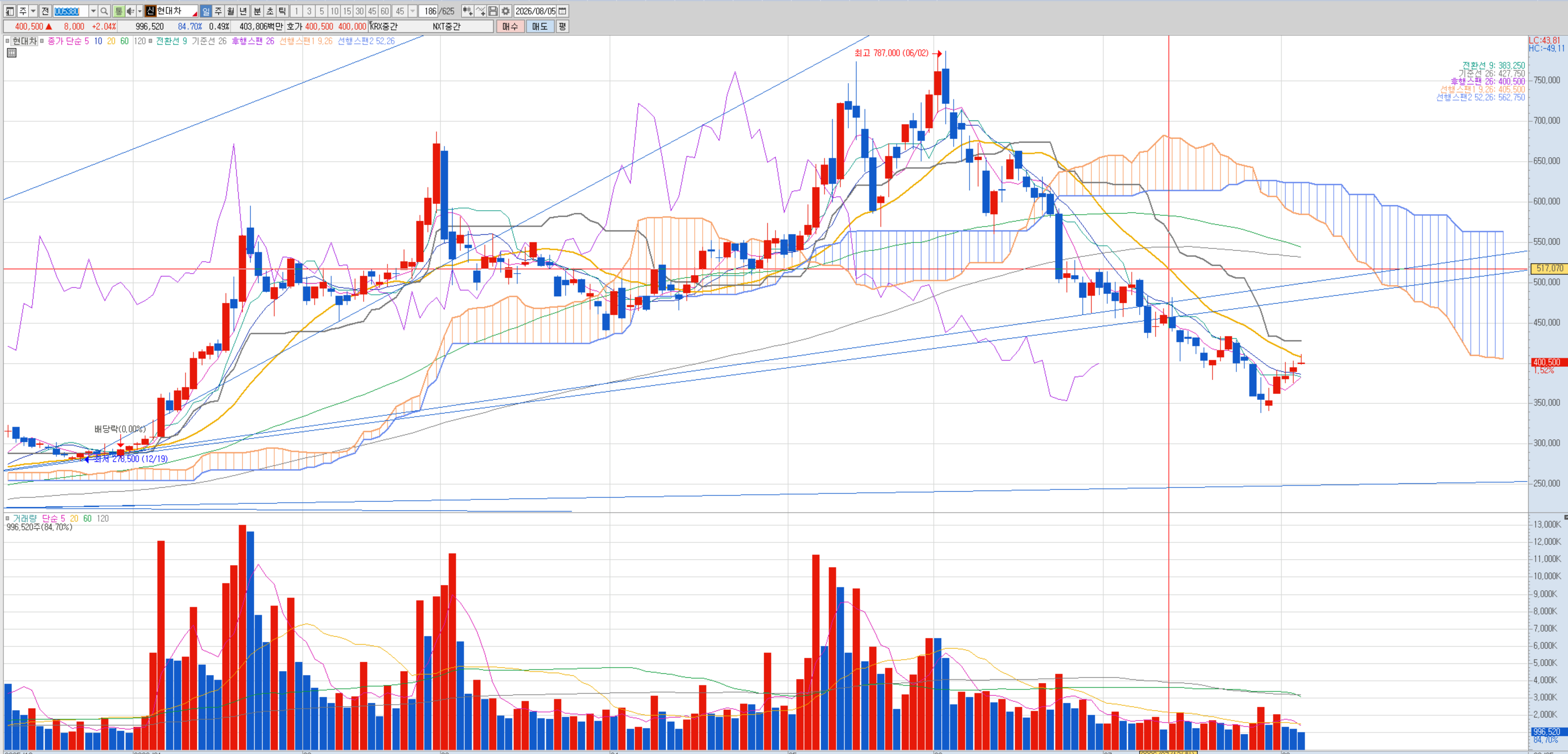Image resolution: width=1568 pixels, height=754 pixels.
Task: Click the 배당락(0.00%) annotation
Action: (x=120, y=429)
